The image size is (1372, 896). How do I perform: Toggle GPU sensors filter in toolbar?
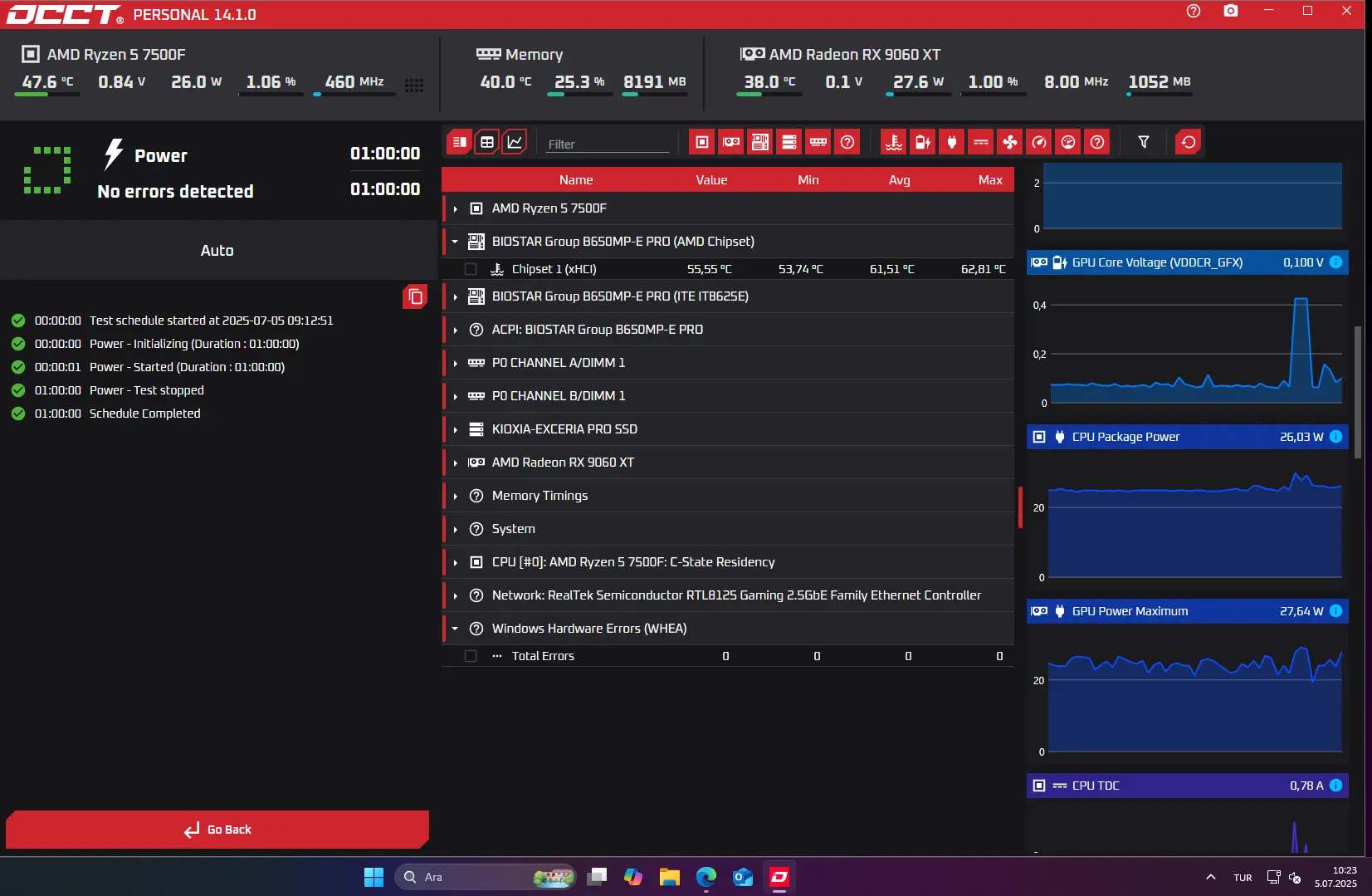click(731, 142)
